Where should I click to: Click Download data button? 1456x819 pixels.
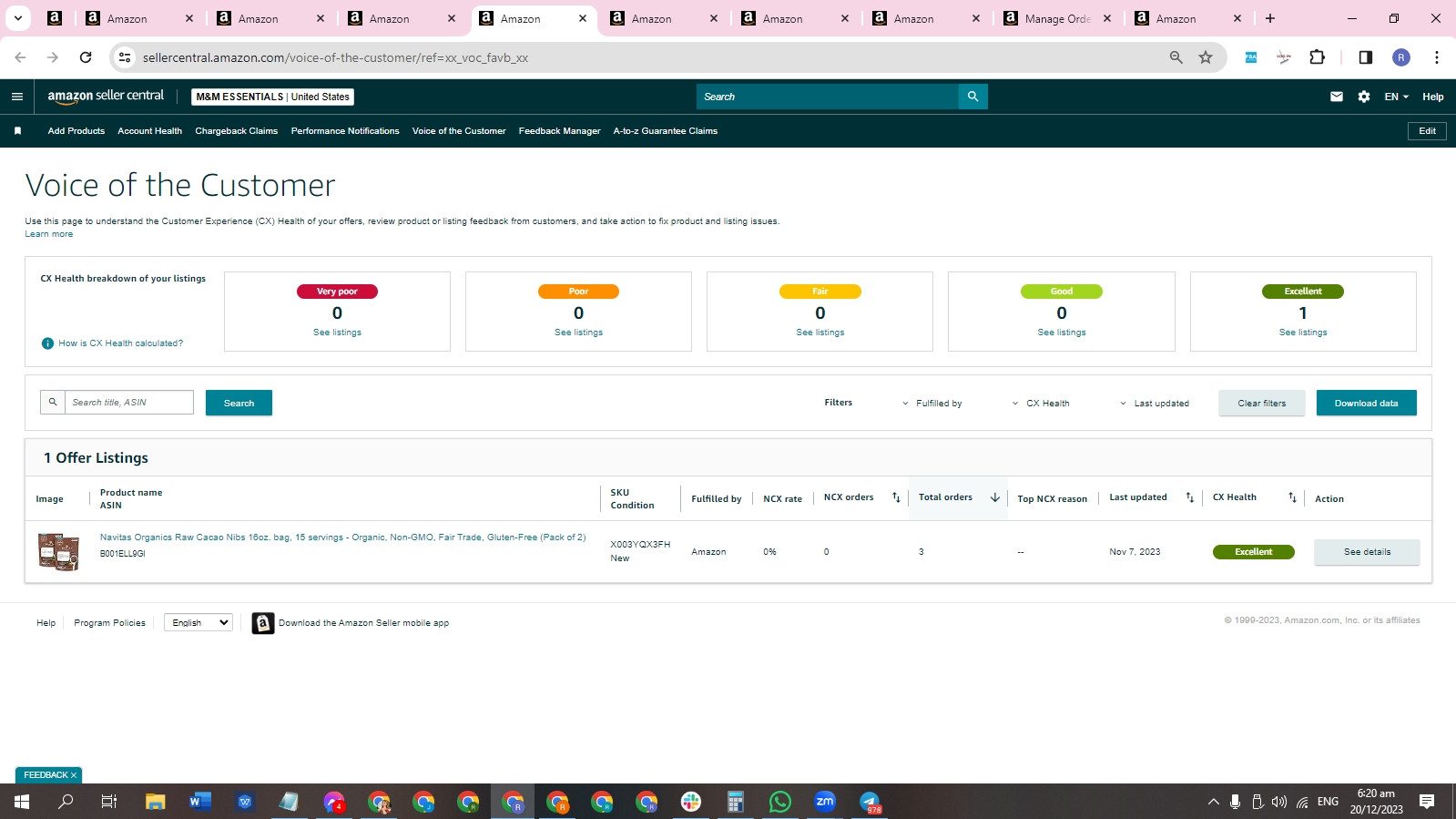coord(1367,403)
